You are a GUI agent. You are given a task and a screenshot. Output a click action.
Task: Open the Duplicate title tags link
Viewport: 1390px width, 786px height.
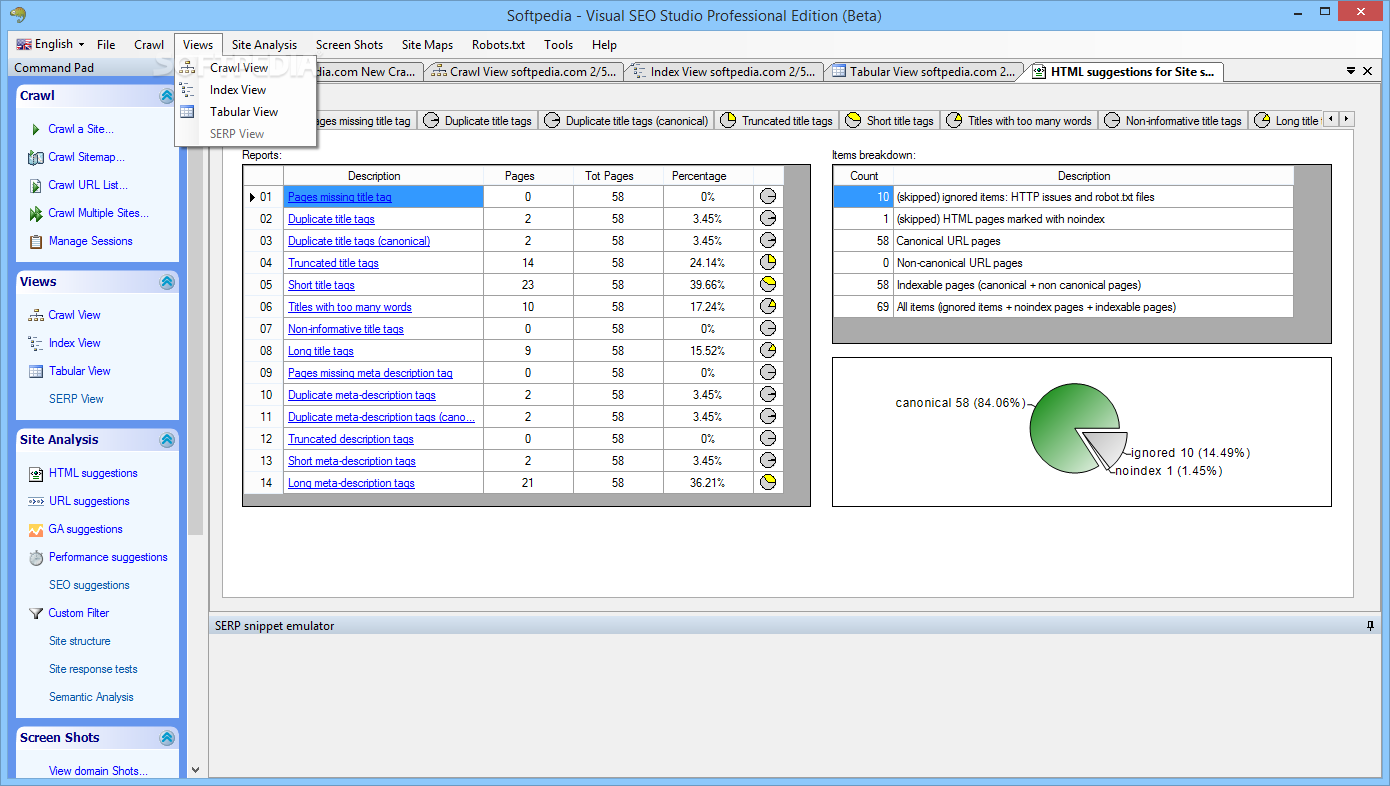[331, 219]
